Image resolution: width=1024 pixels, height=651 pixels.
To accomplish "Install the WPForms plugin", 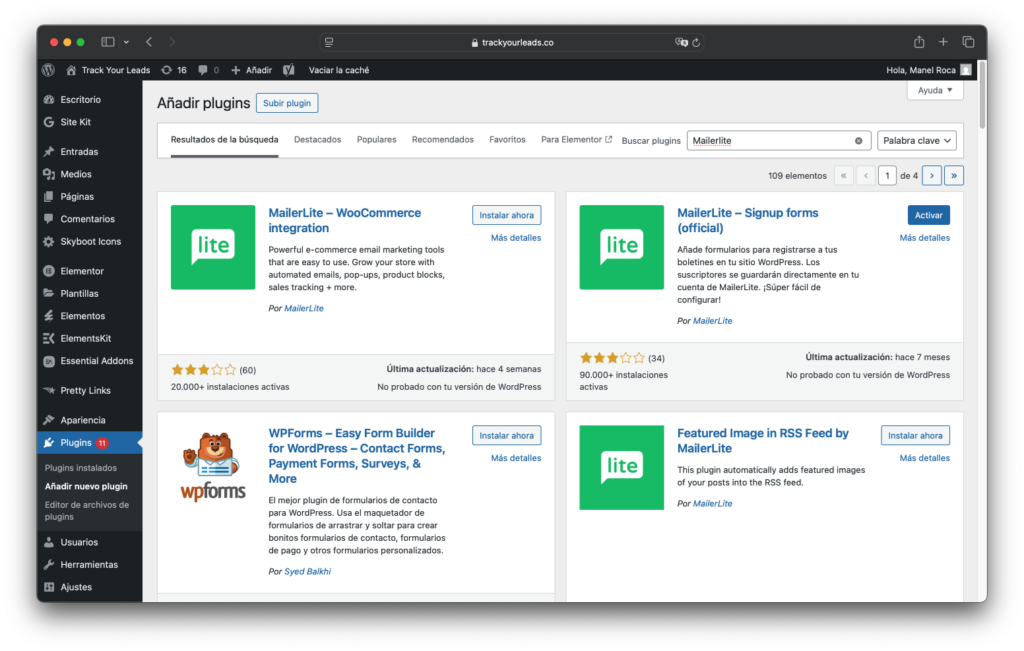I will coord(506,436).
